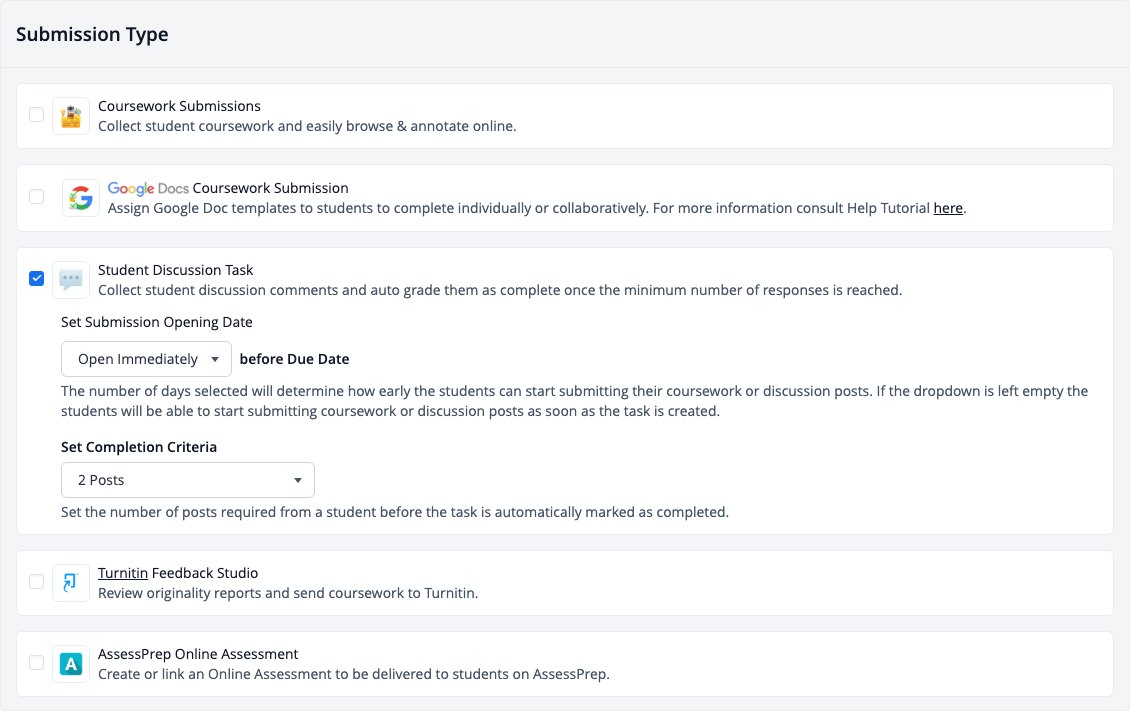Open the Open Immediately dropdown
Viewport: 1130px width, 711px height.
tap(146, 359)
